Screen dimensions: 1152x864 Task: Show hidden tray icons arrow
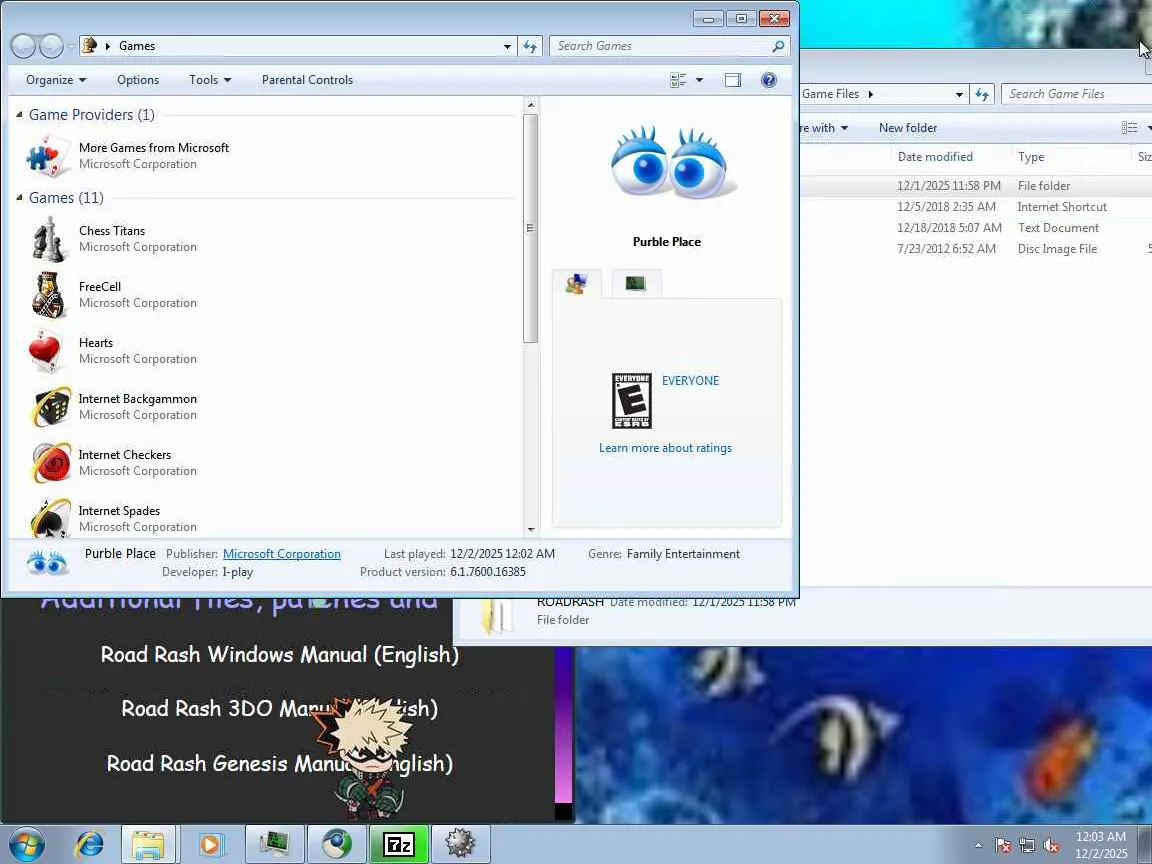tap(978, 846)
